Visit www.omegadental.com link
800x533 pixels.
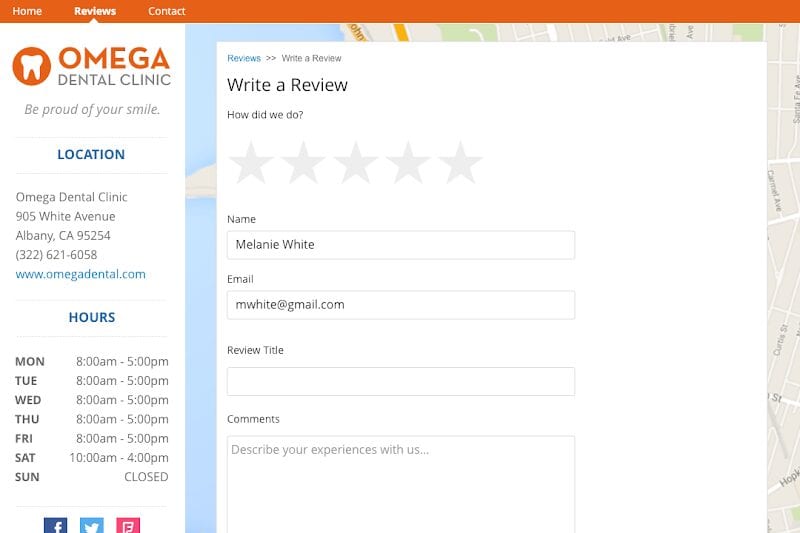(x=81, y=274)
